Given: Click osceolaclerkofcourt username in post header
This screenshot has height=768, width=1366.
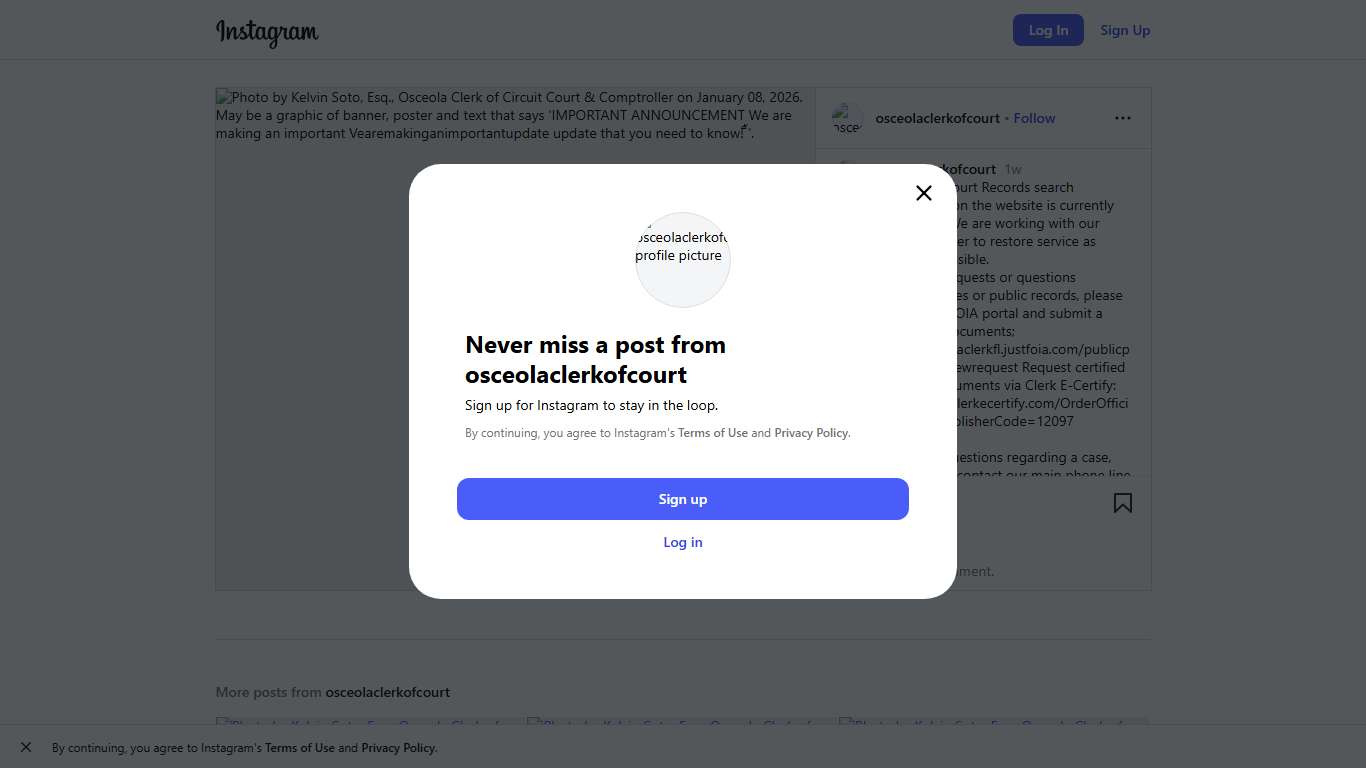Looking at the screenshot, I should click(x=937, y=118).
